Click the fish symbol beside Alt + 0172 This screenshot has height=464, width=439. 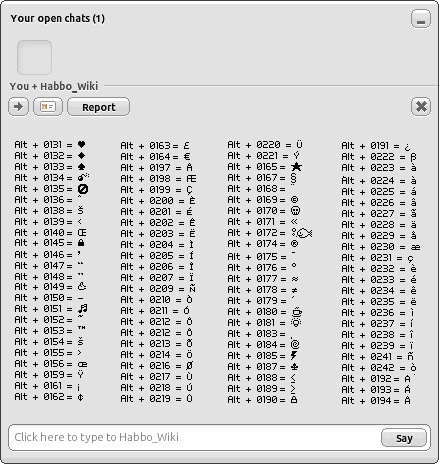click(304, 233)
